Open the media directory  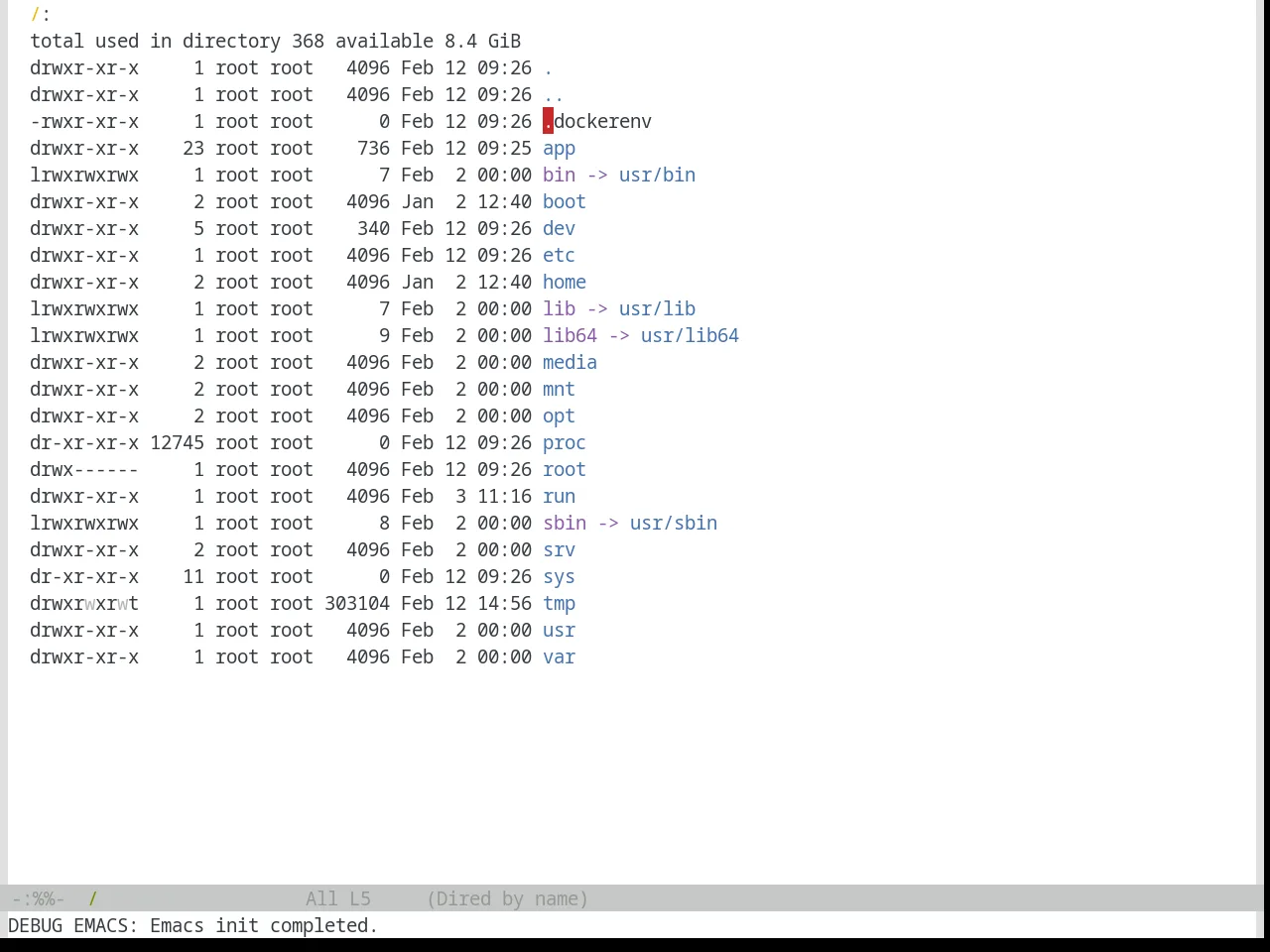click(570, 363)
